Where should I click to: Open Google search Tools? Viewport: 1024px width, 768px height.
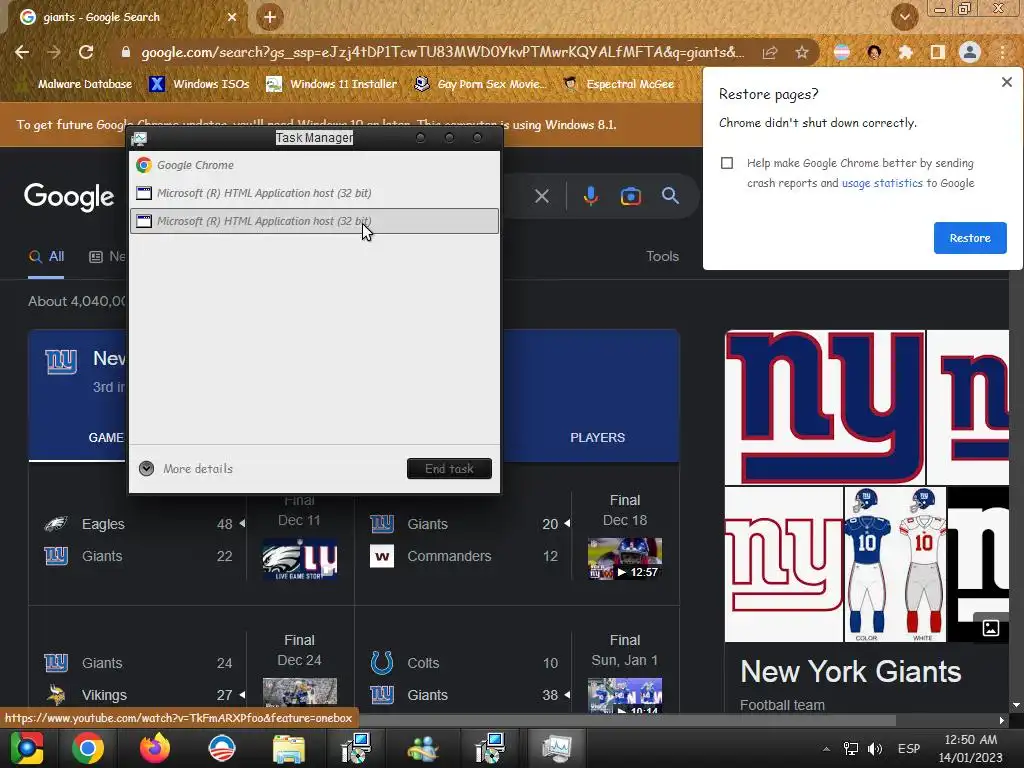662,257
